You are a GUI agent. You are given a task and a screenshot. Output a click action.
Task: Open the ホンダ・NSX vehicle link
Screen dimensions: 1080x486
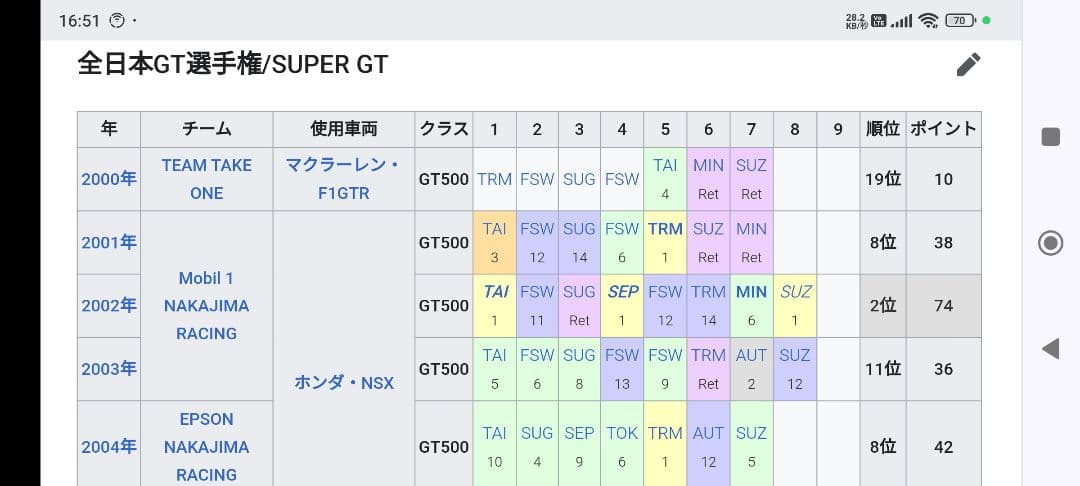click(343, 382)
